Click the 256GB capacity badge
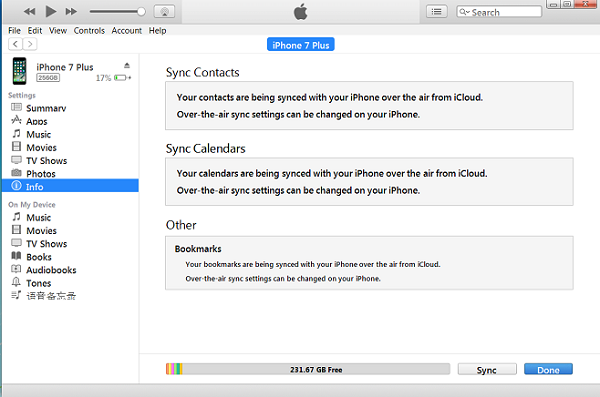This screenshot has width=600, height=397. click(x=48, y=78)
